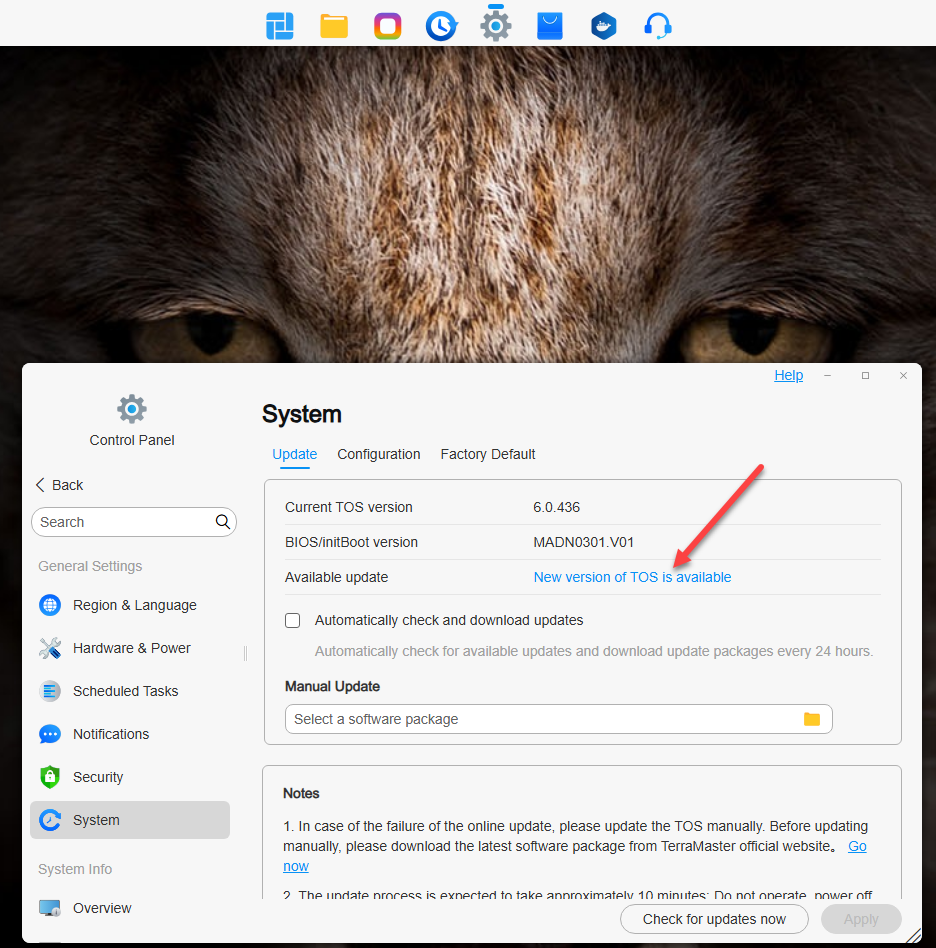Switch to the Configuration tab
This screenshot has height=948, width=936.
[x=378, y=454]
